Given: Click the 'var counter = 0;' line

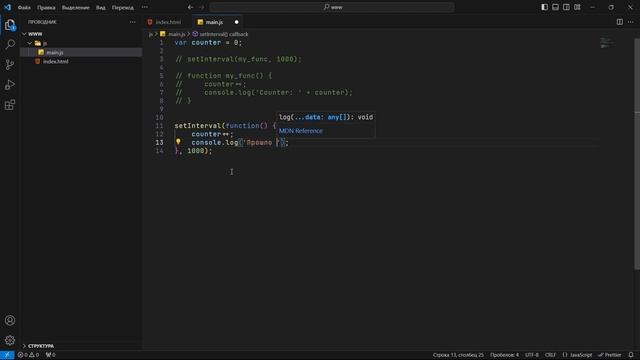Looking at the screenshot, I should (x=208, y=42).
